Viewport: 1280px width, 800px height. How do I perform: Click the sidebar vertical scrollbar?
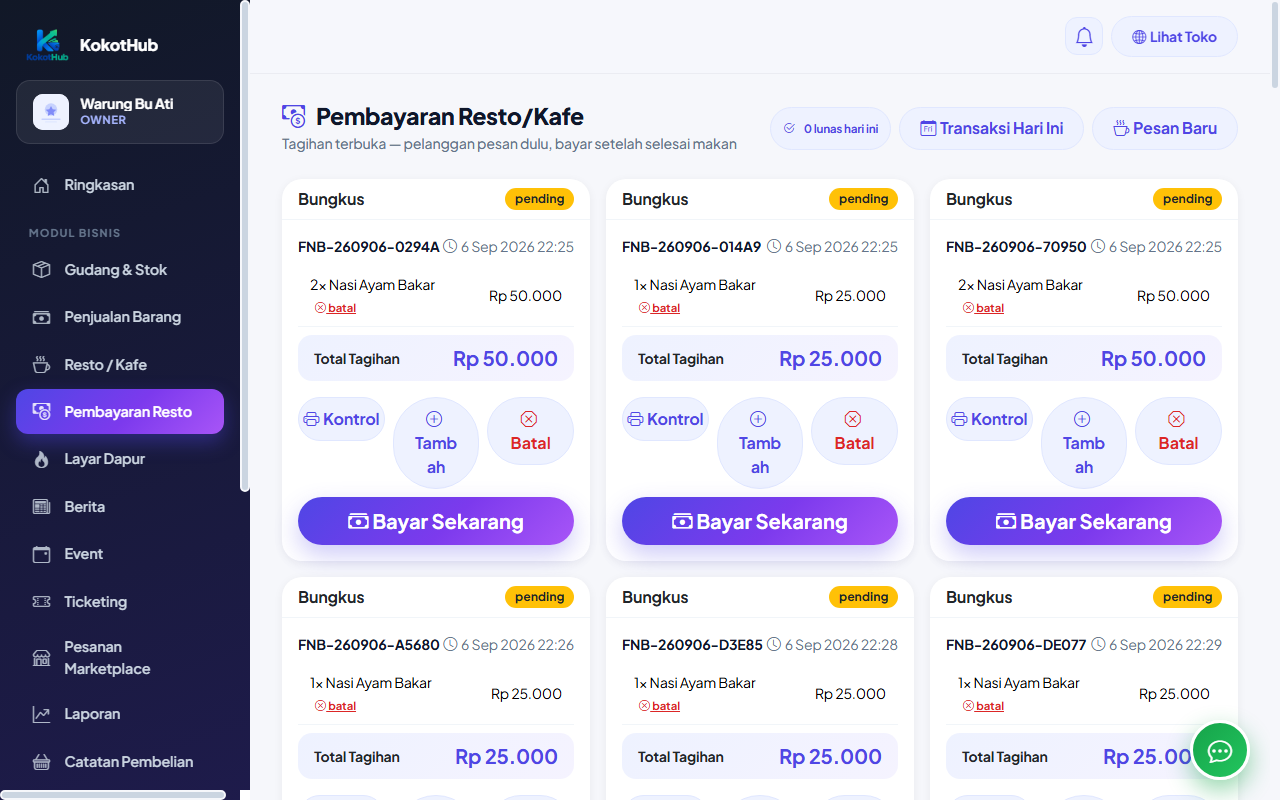tap(245, 246)
